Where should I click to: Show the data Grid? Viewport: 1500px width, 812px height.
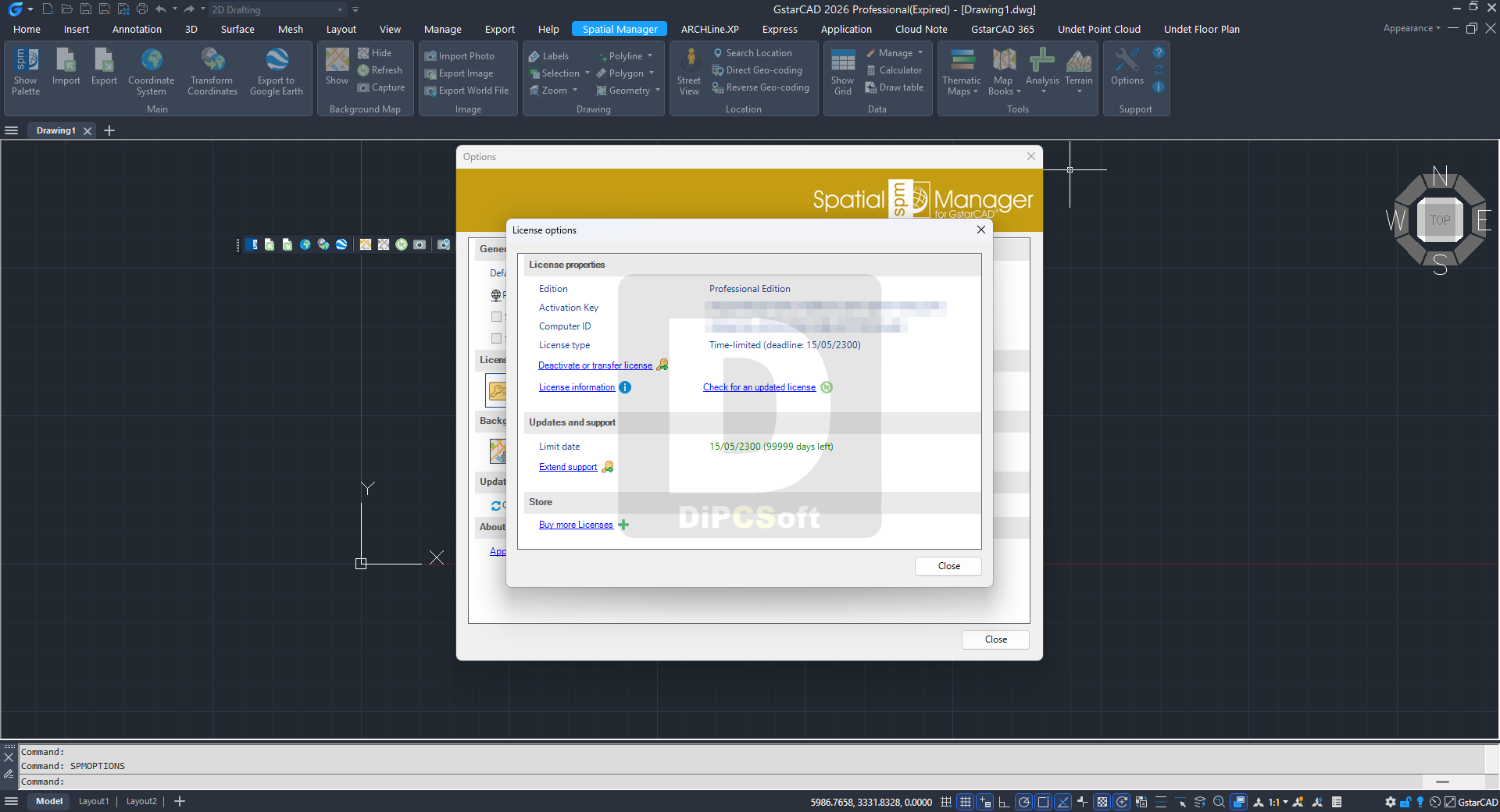click(x=842, y=72)
